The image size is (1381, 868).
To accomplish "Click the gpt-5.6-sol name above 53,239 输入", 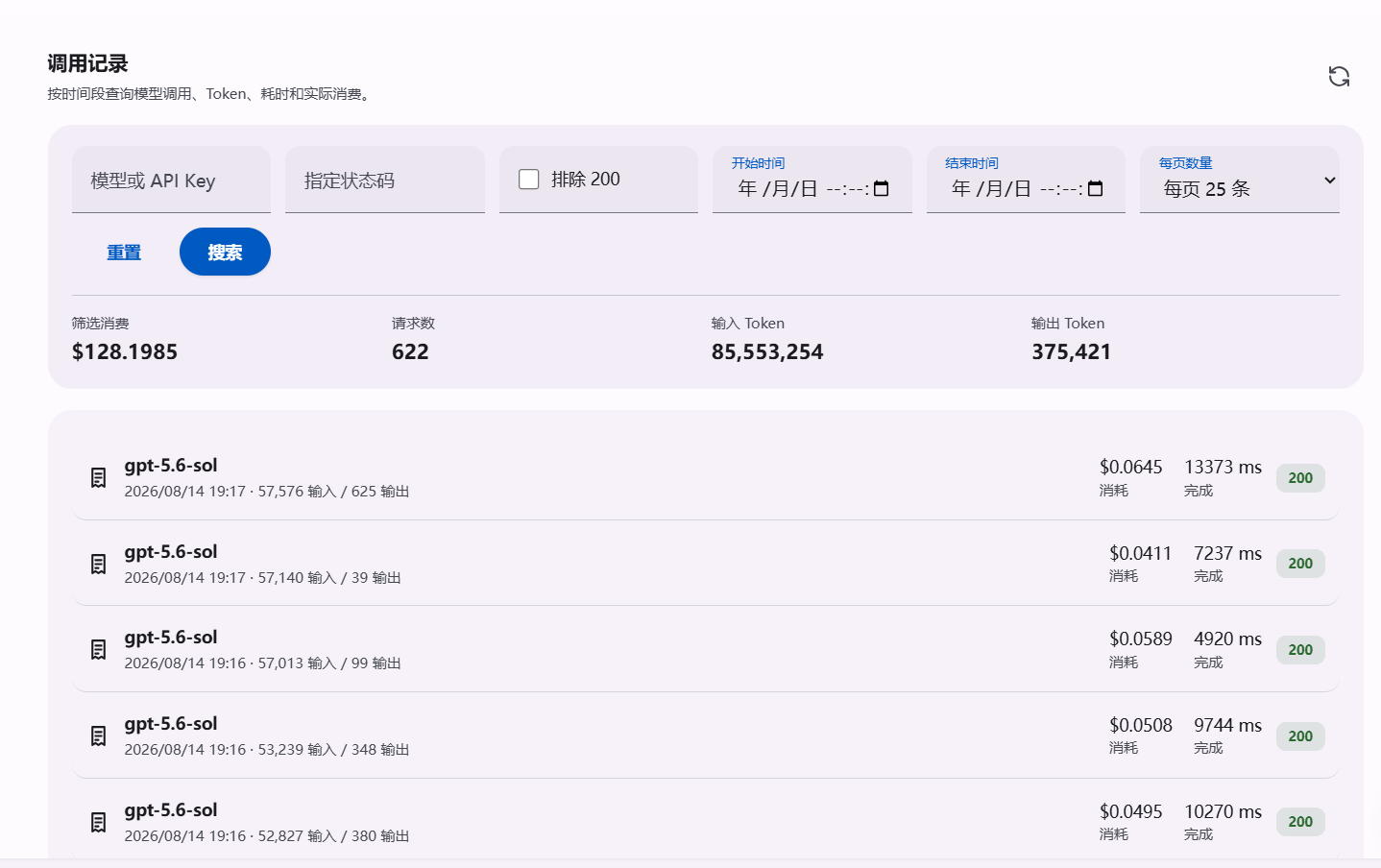I will pos(171,724).
